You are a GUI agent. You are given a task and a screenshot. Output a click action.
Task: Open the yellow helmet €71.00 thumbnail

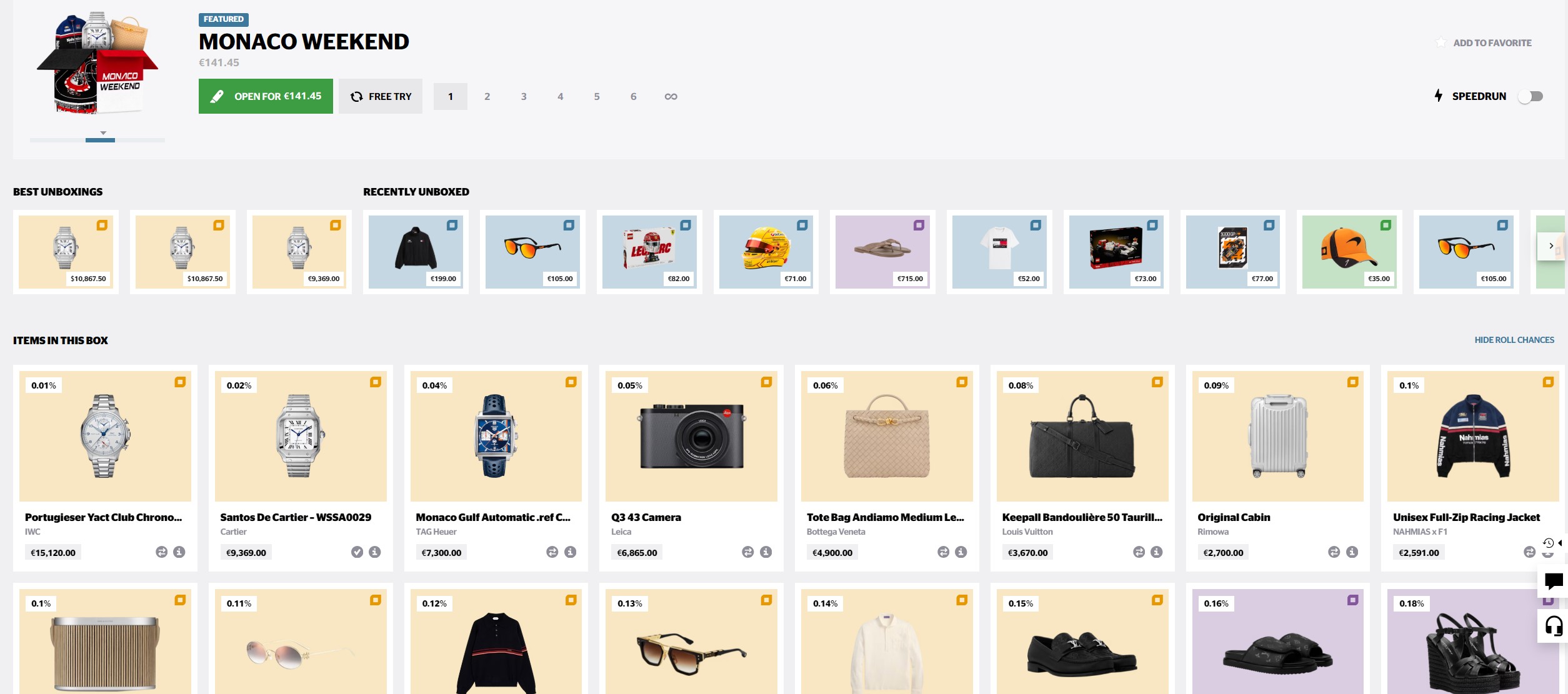(766, 252)
